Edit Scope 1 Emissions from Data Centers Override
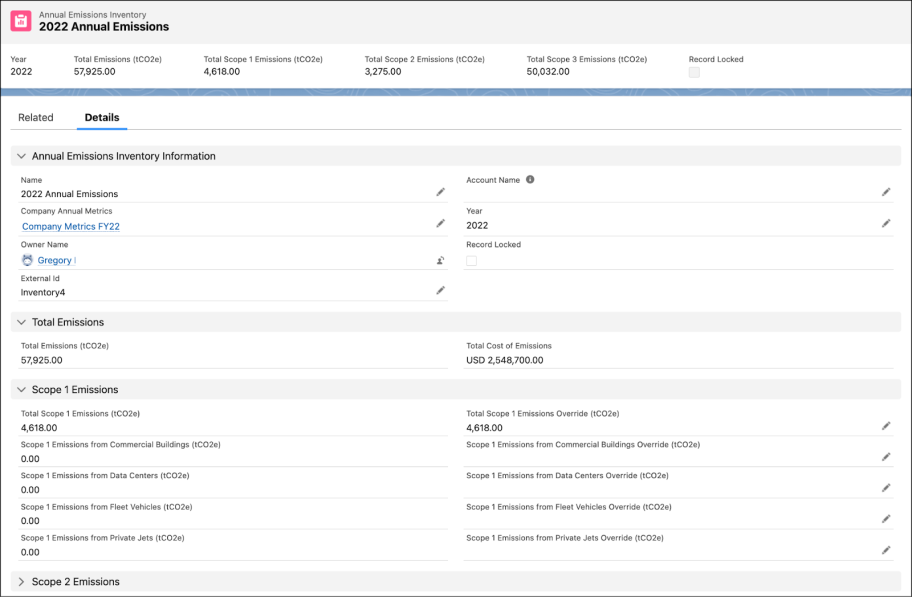This screenshot has width=912, height=597. (x=885, y=487)
